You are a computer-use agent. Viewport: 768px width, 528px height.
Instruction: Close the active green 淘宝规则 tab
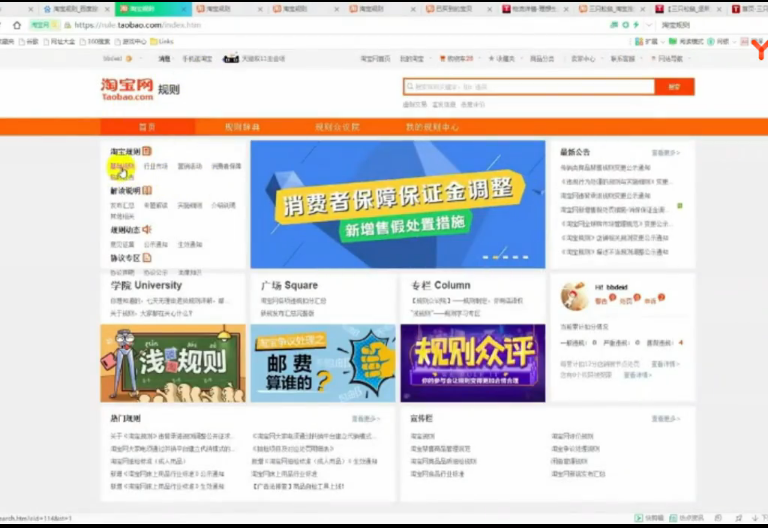click(x=184, y=9)
